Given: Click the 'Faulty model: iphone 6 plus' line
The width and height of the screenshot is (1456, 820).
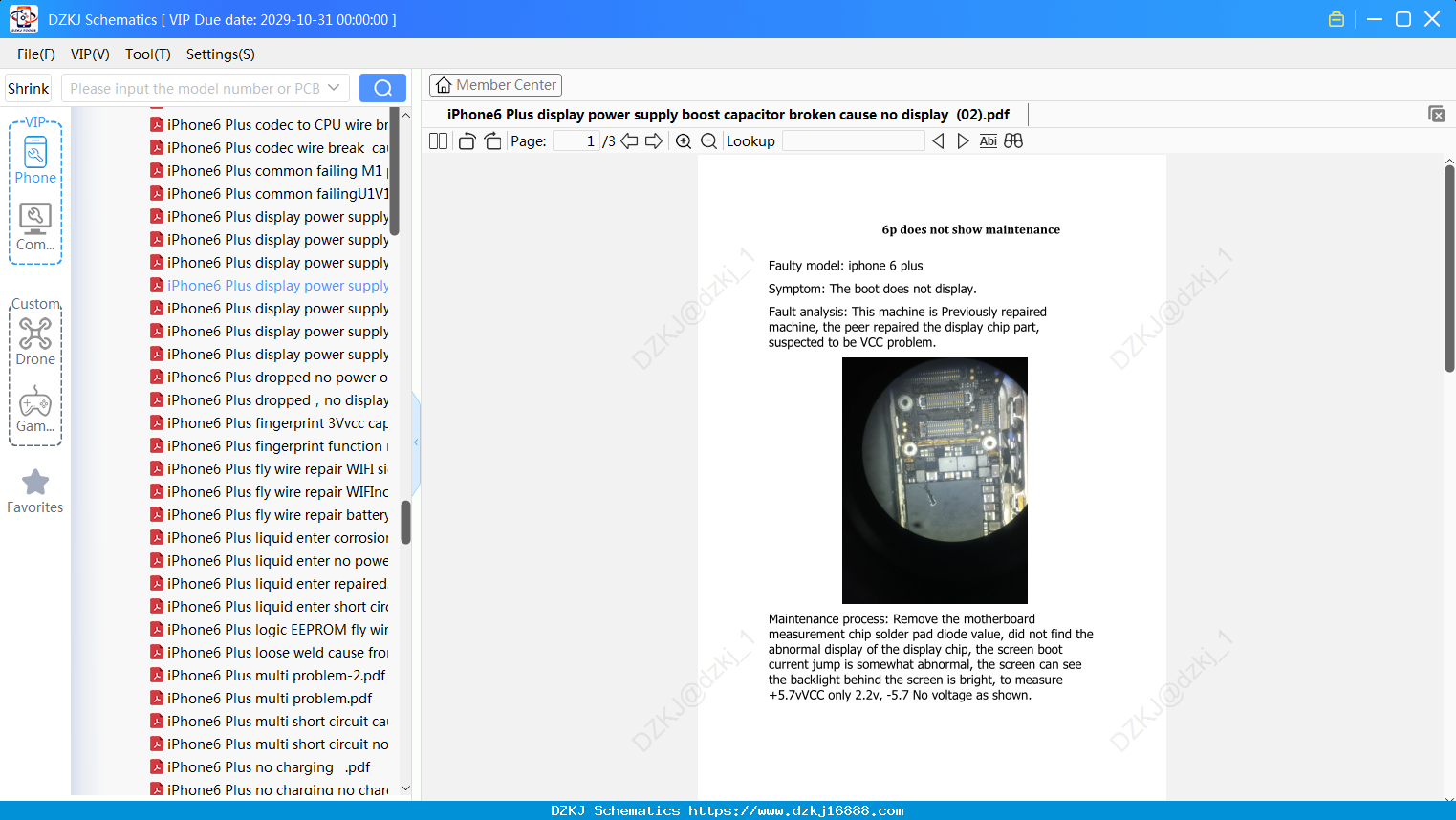Looking at the screenshot, I should coord(845,266).
